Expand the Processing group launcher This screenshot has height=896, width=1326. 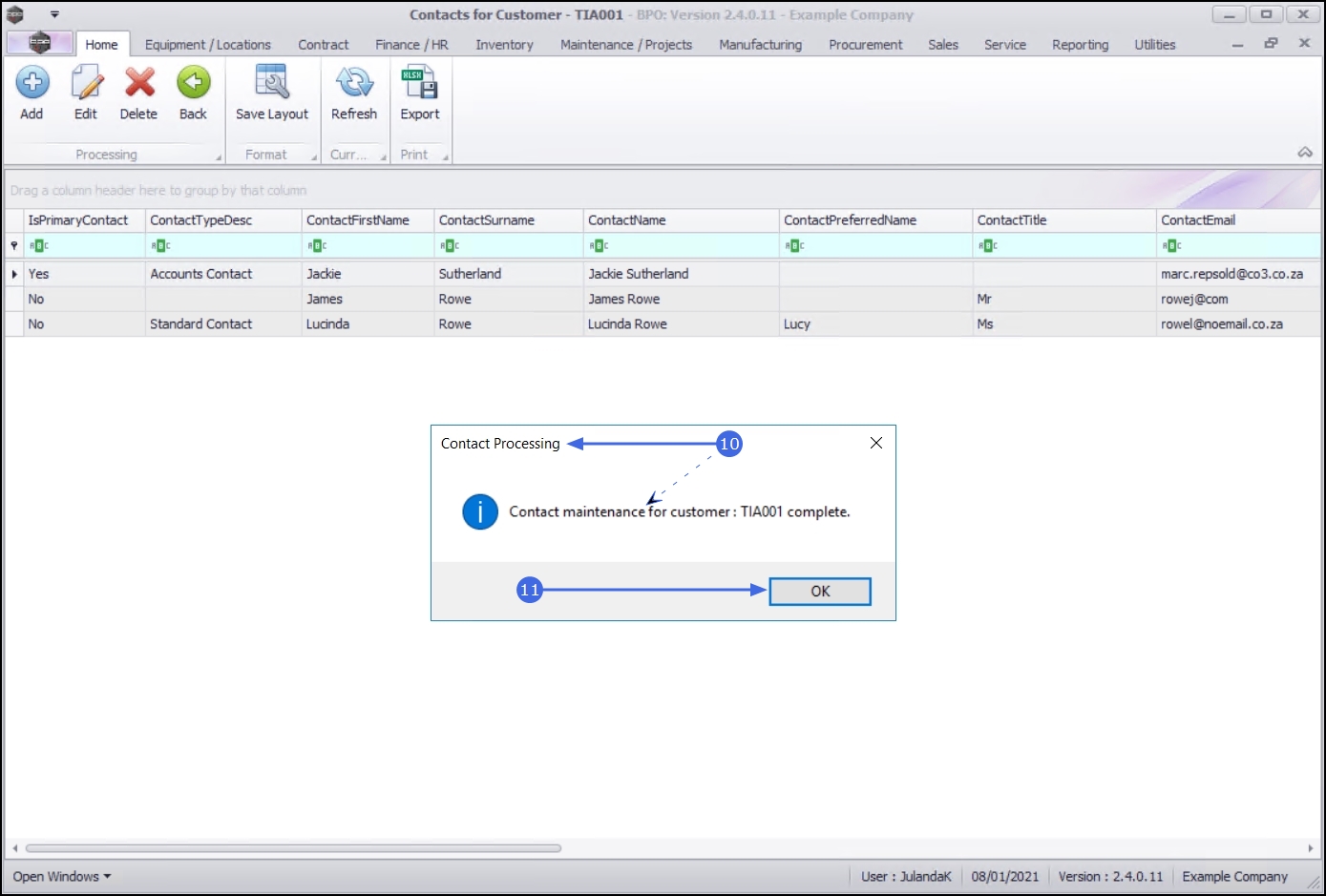tap(218, 157)
